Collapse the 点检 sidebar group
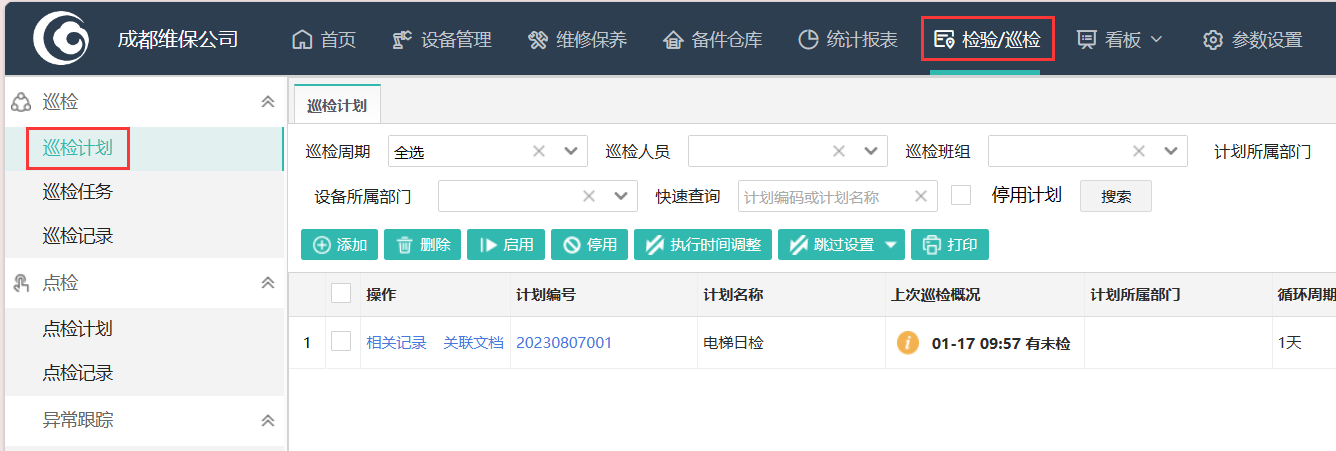Image resolution: width=1336 pixels, height=451 pixels. click(268, 283)
